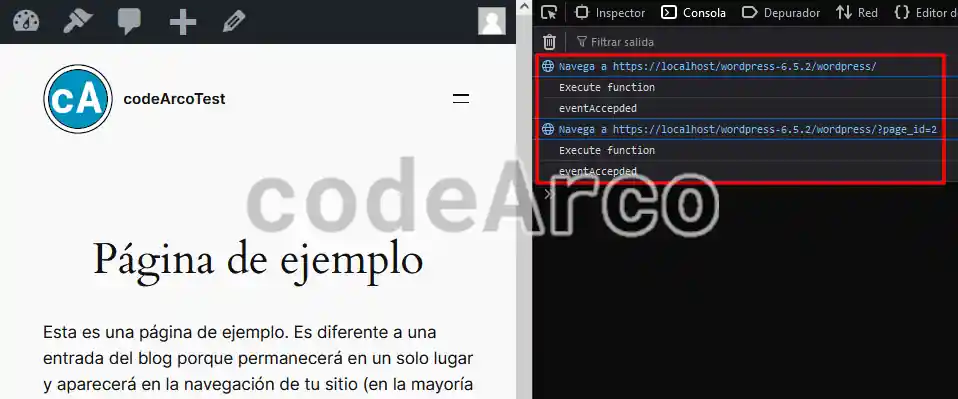Viewport: 958px width, 399px height.
Task: Select the first eventAccepded log line
Action: [x=598, y=109]
